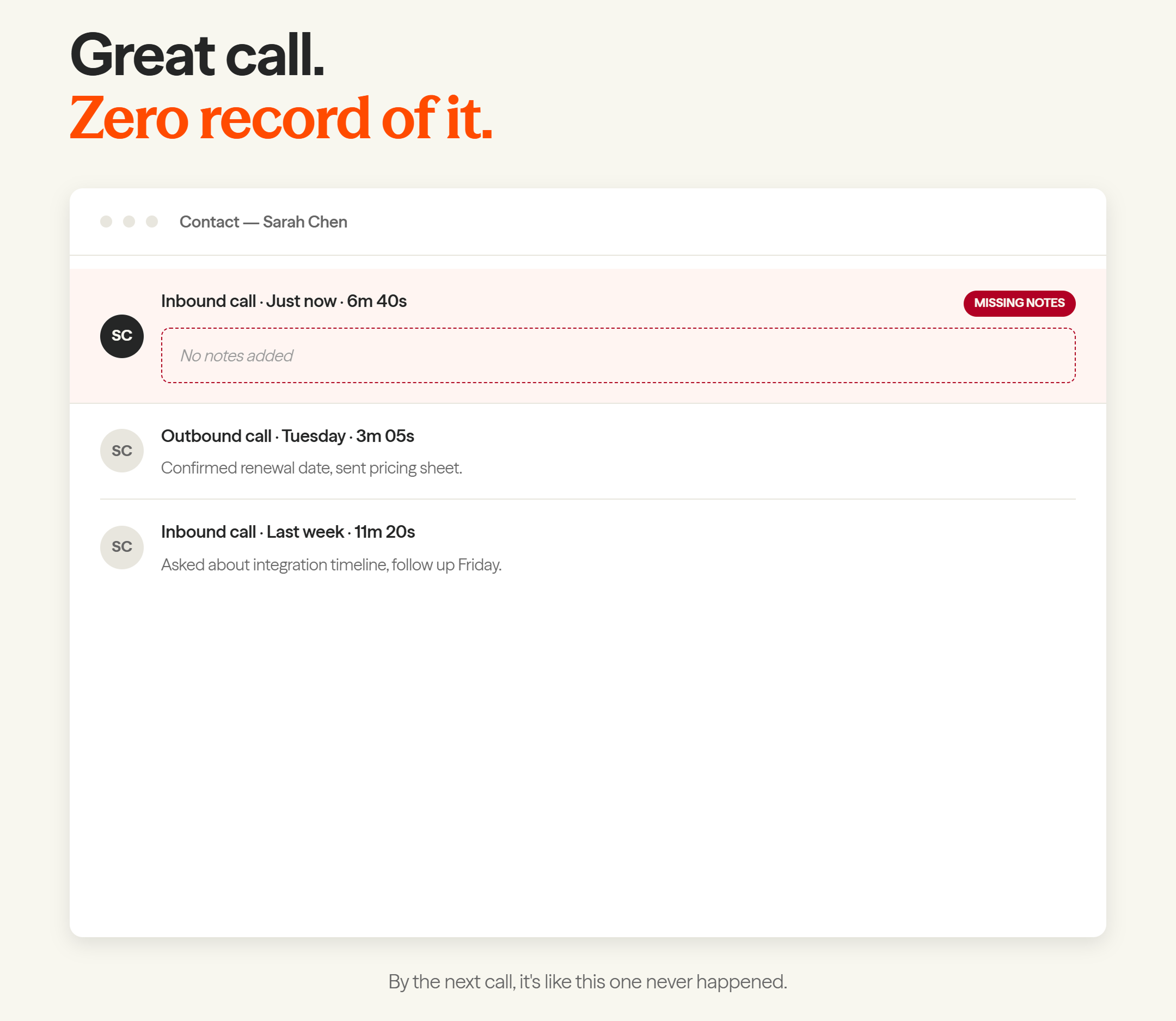Click the 3m 05s call duration
The width and height of the screenshot is (1176, 1021).
coord(385,436)
